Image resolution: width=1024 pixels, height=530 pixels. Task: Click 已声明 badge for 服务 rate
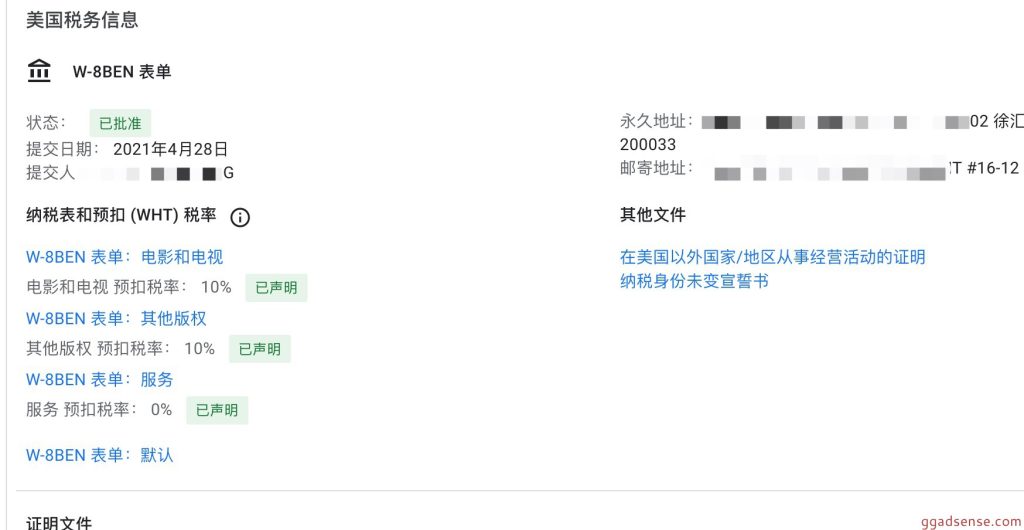point(217,411)
